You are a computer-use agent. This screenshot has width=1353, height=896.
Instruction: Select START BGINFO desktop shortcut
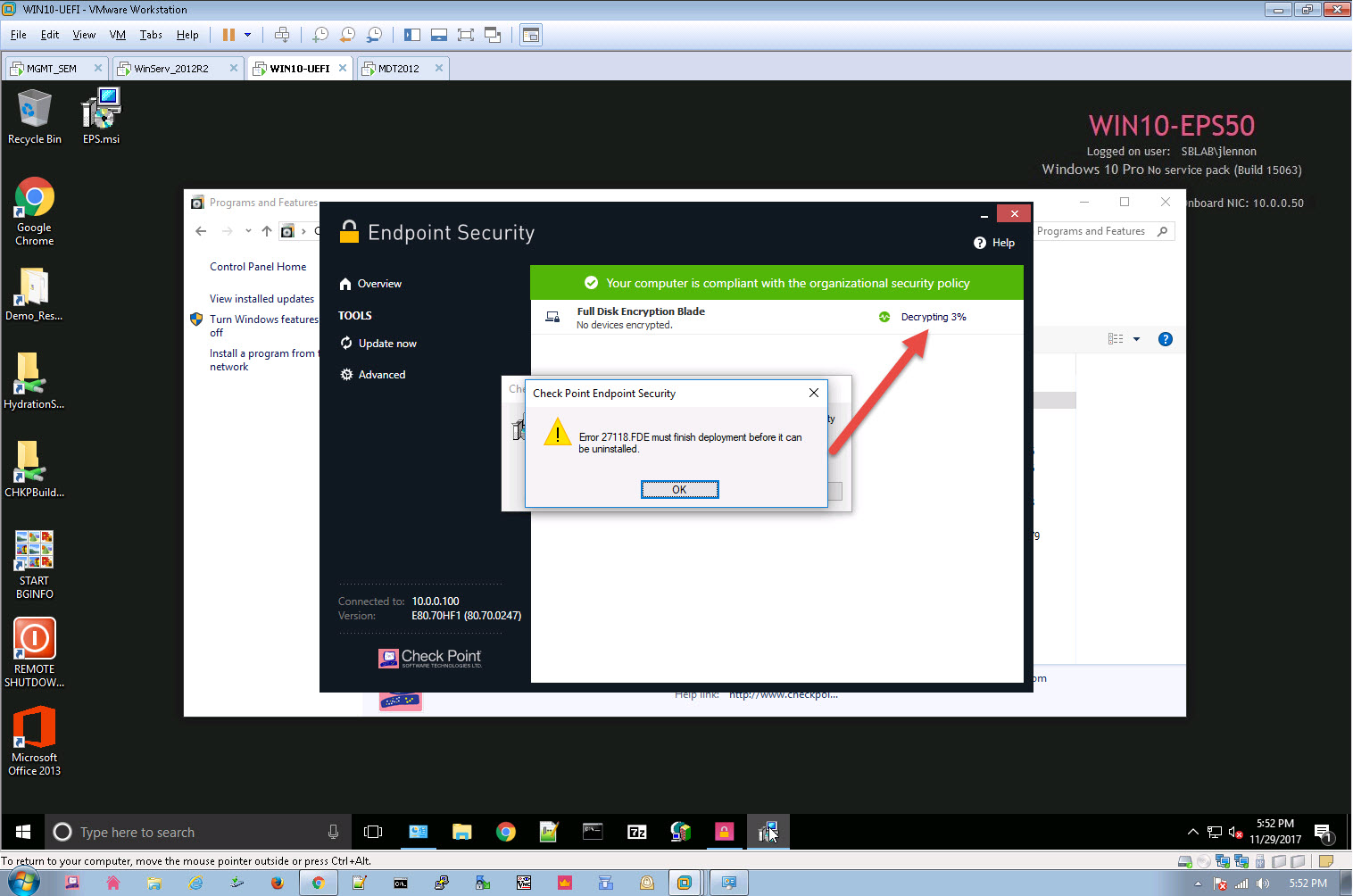[35, 565]
